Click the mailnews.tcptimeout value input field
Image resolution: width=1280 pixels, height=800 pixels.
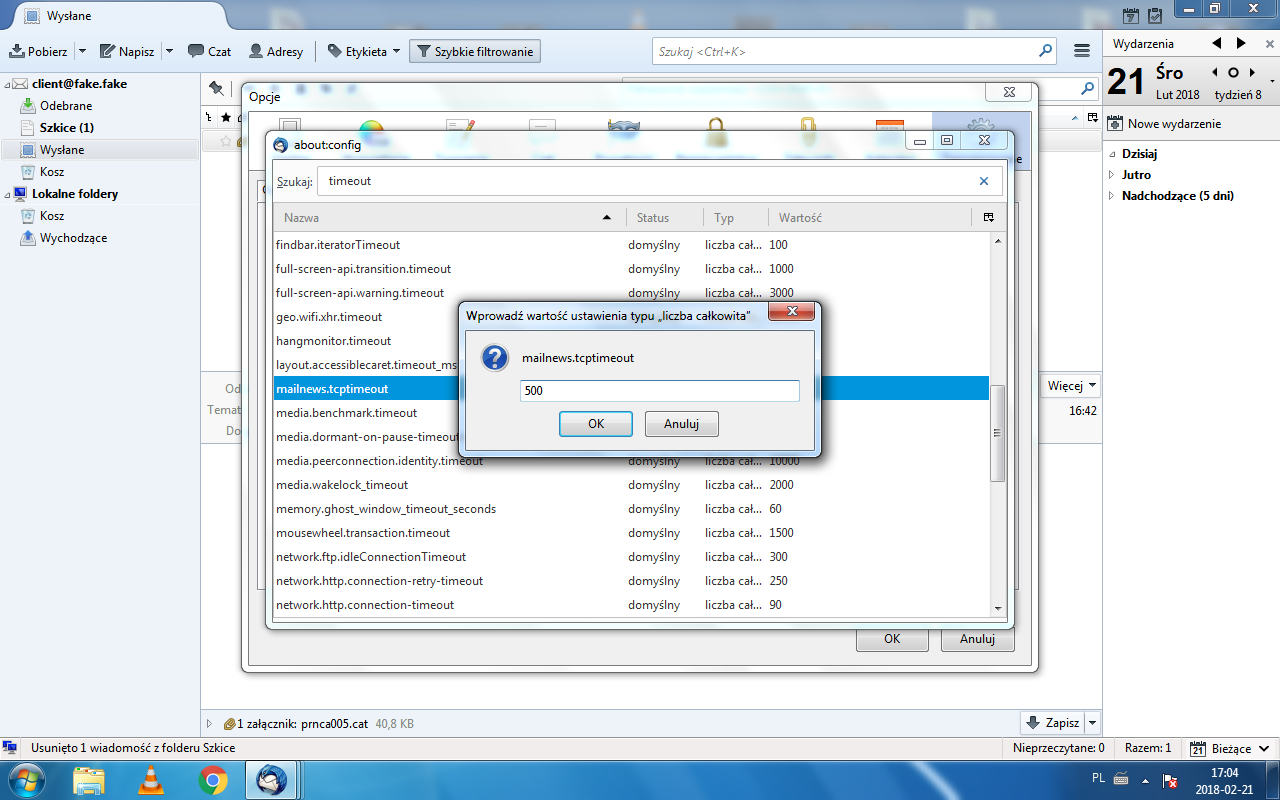[x=660, y=391]
